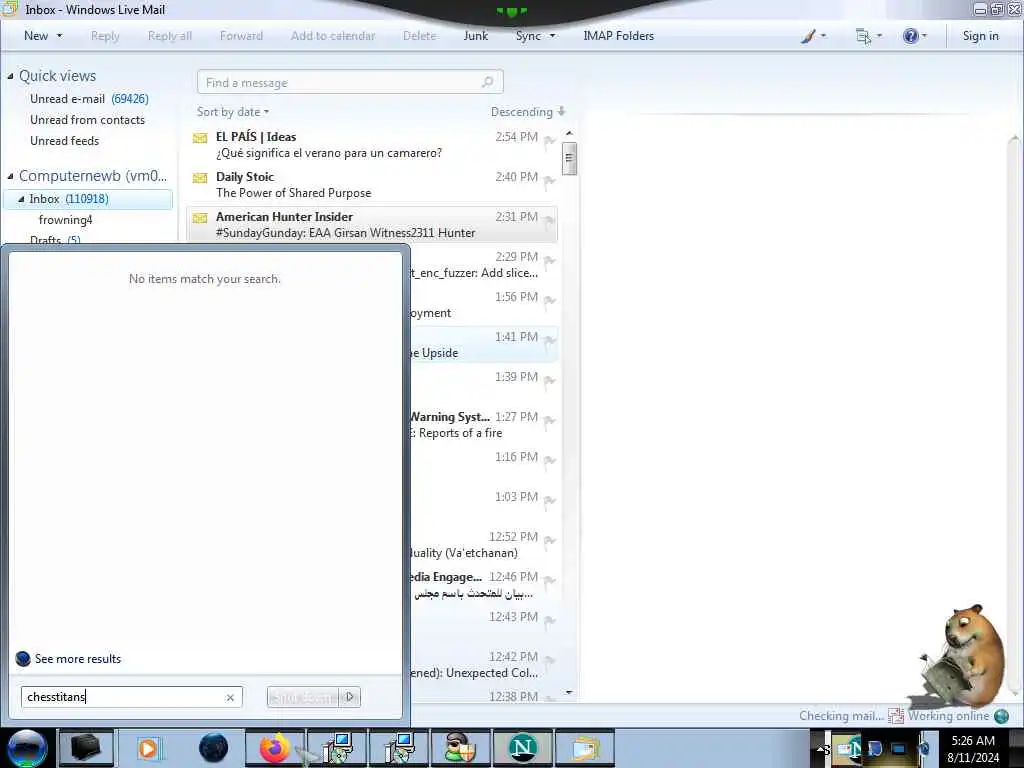Open the colorizer paintbrush icon
This screenshot has height=768, width=1024.
click(808, 36)
